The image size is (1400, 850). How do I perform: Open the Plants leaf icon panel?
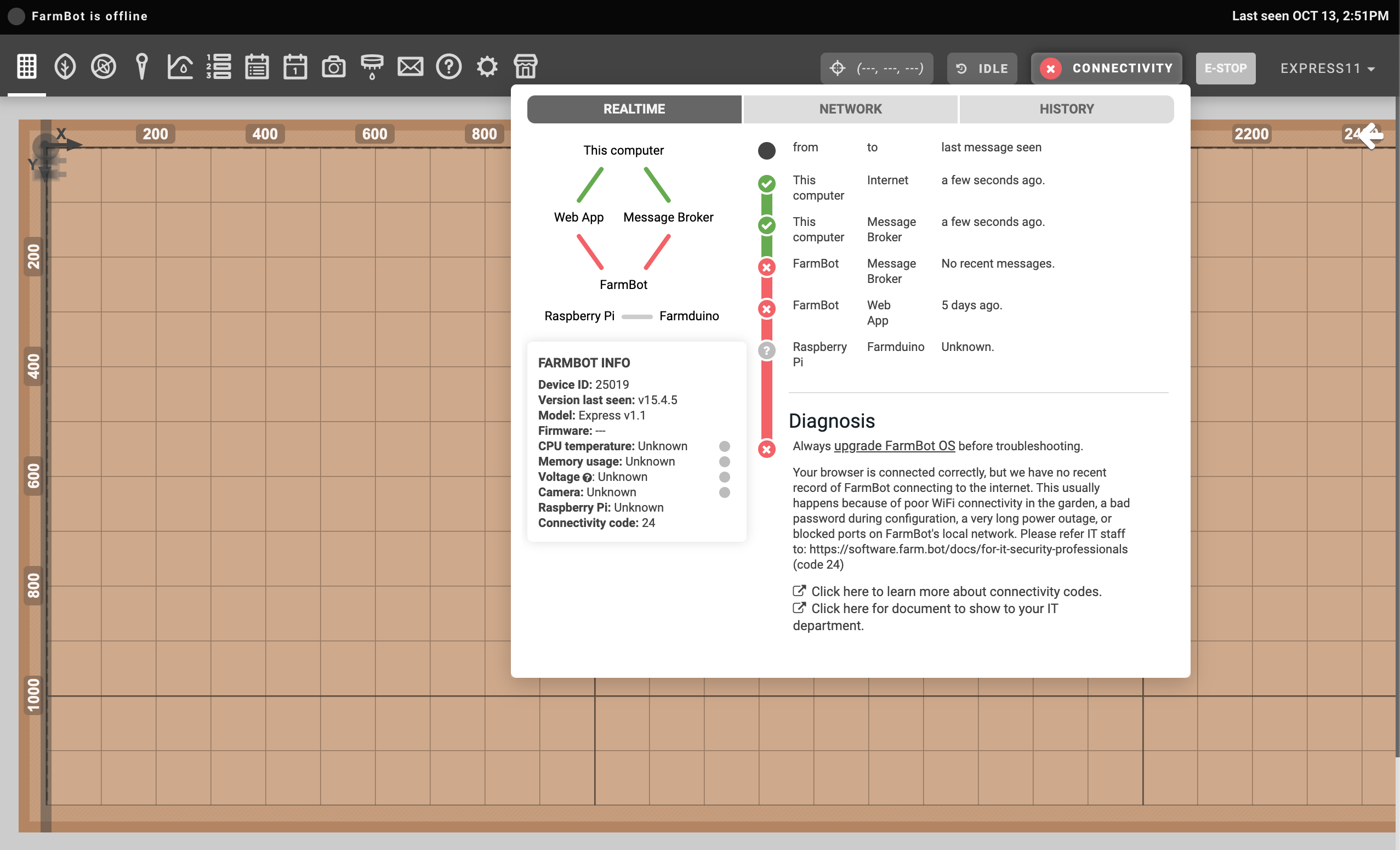[65, 67]
